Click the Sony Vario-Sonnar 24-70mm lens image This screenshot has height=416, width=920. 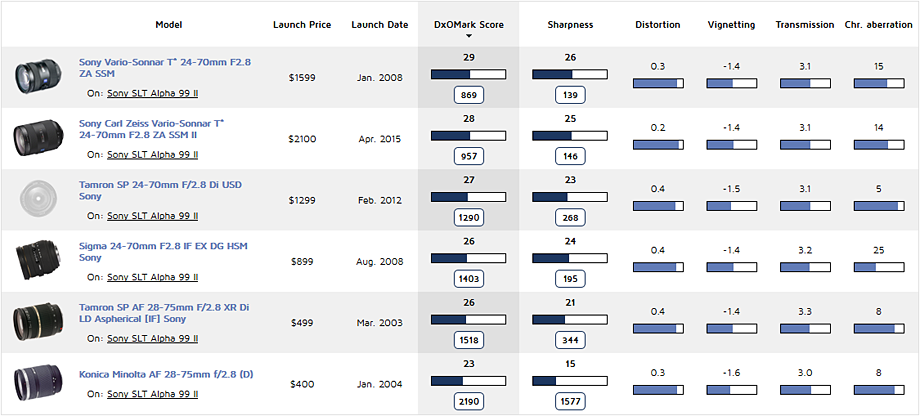(x=36, y=77)
